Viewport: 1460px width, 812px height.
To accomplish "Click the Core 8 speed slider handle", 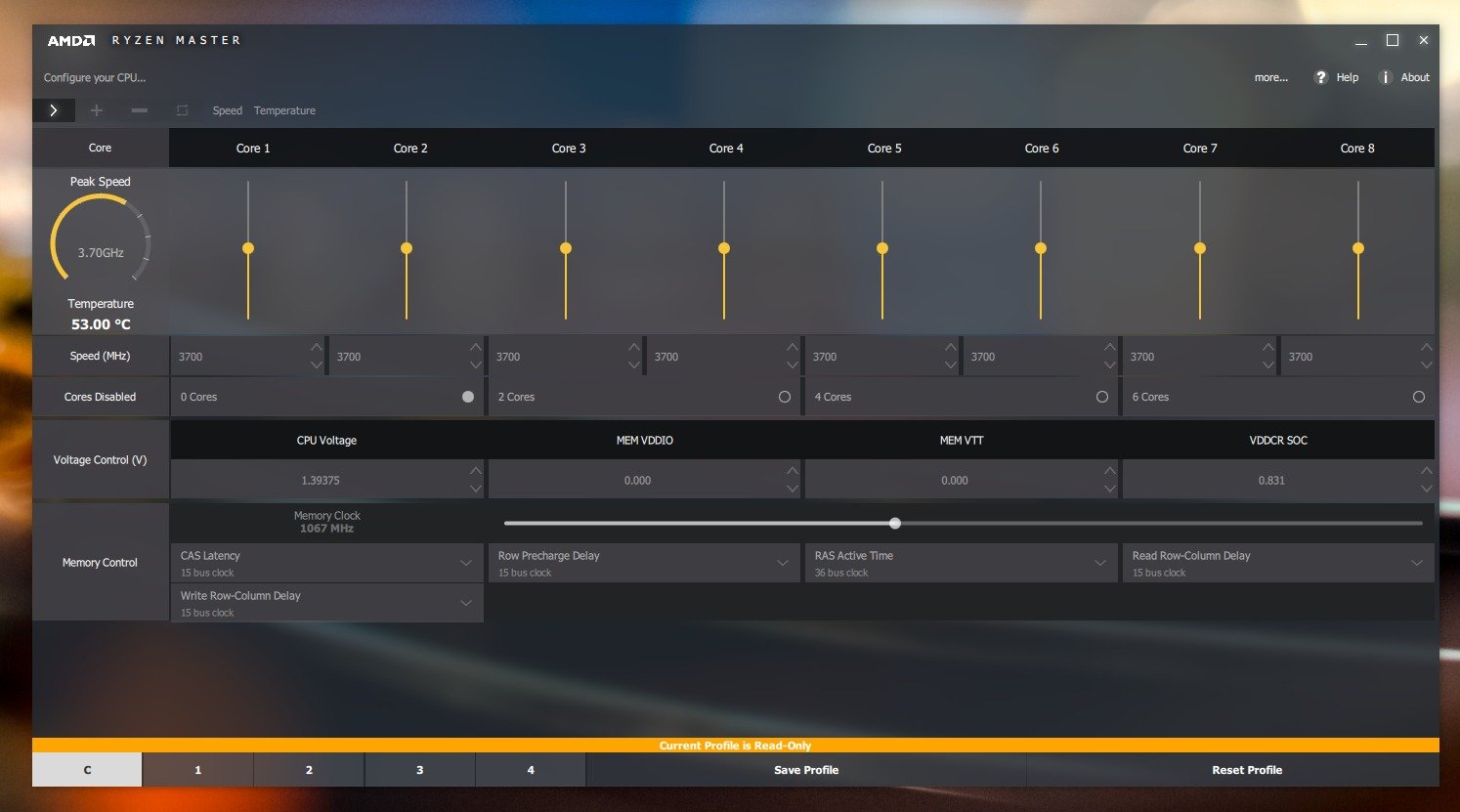I will 1358,248.
